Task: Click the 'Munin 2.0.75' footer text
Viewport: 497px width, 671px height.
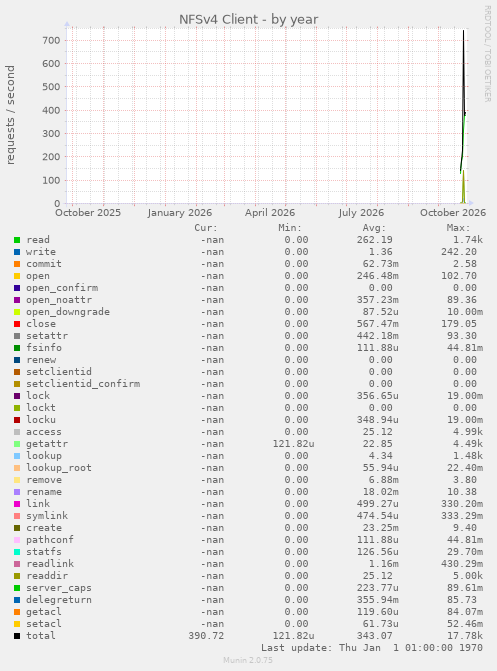Action: pyautogui.click(x=248, y=660)
